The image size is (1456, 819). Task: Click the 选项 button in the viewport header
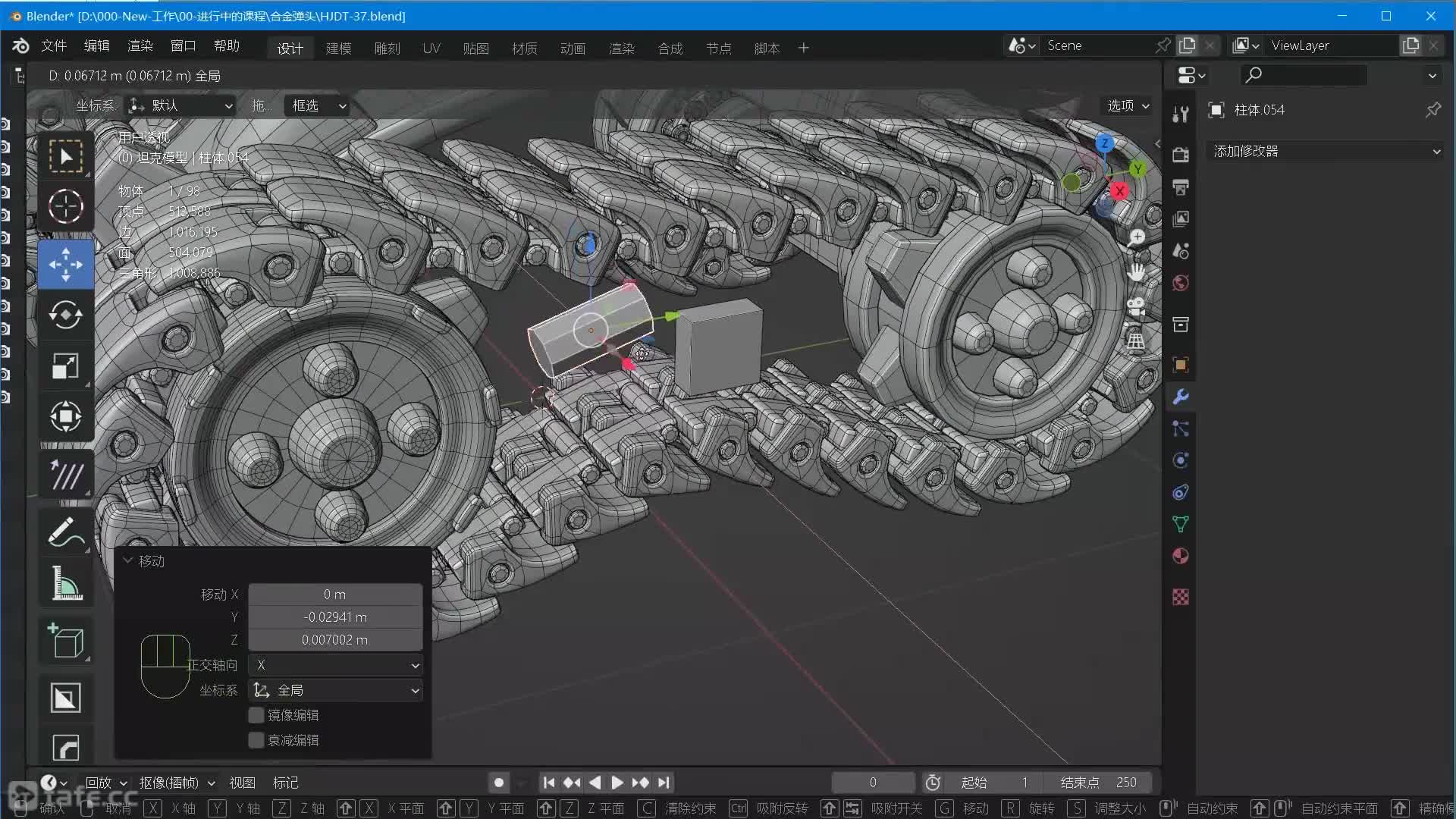pyautogui.click(x=1128, y=105)
